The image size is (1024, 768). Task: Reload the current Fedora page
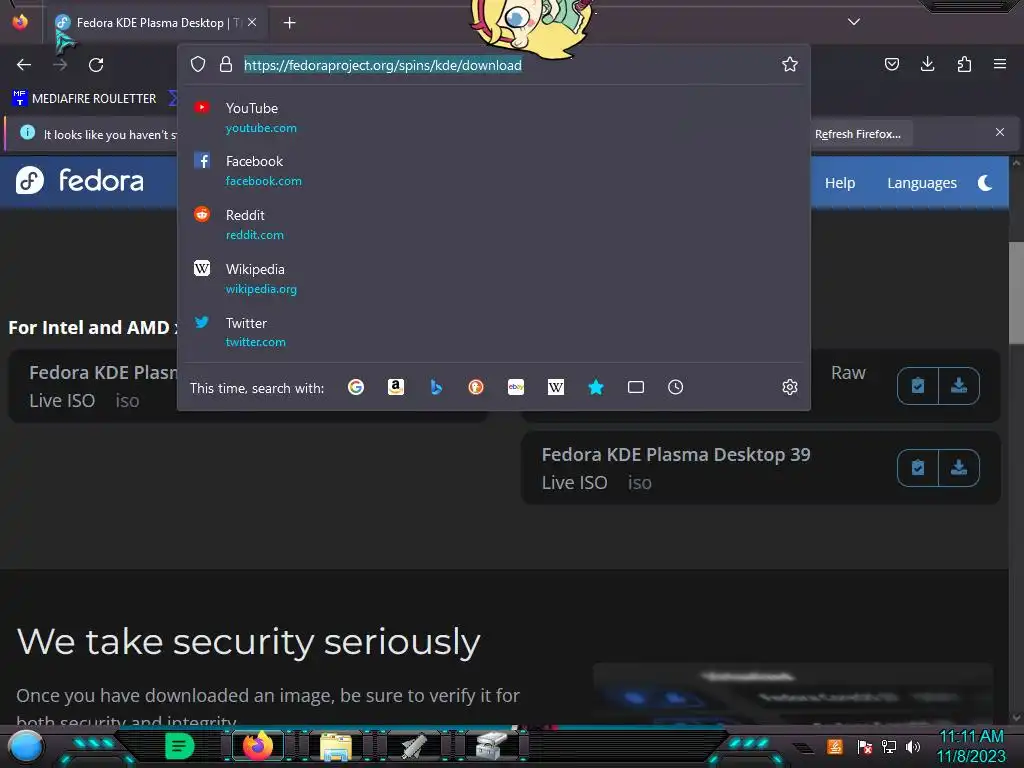tap(96, 65)
